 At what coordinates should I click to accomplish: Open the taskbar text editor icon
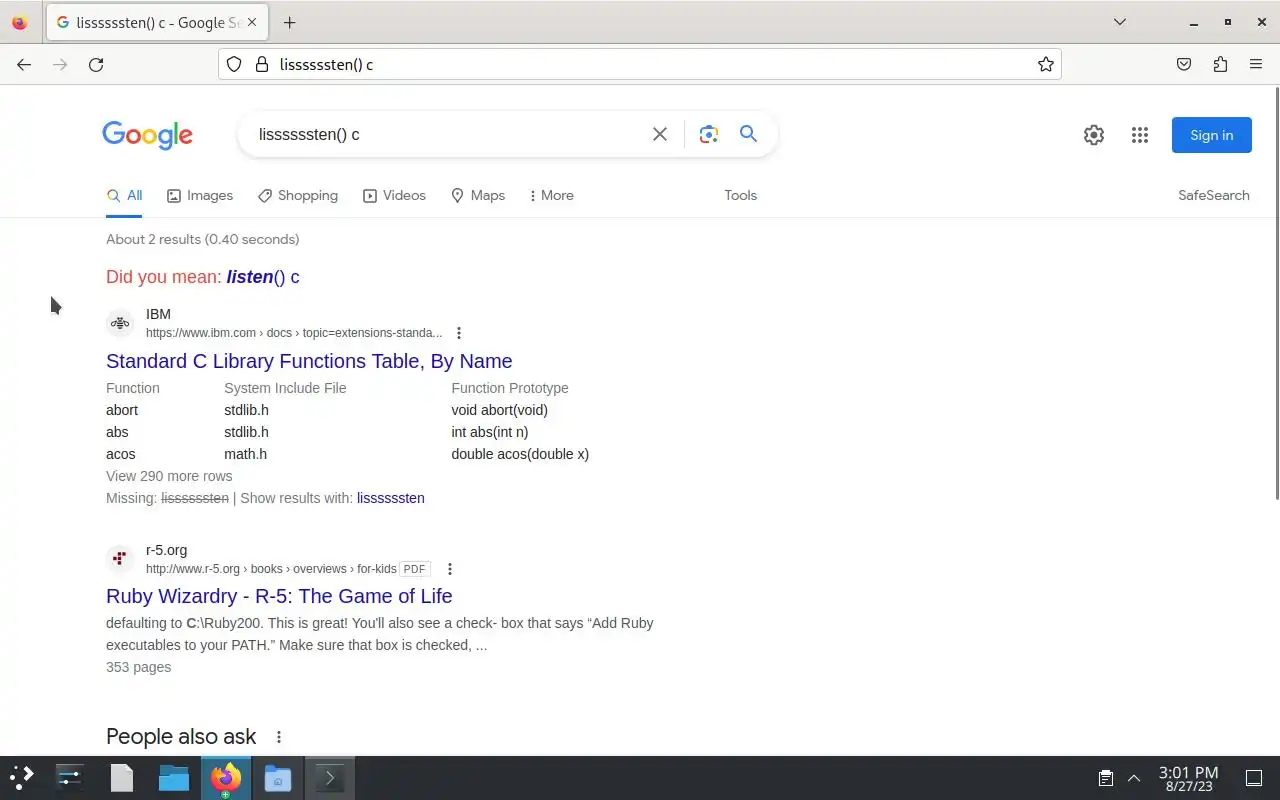point(122,778)
